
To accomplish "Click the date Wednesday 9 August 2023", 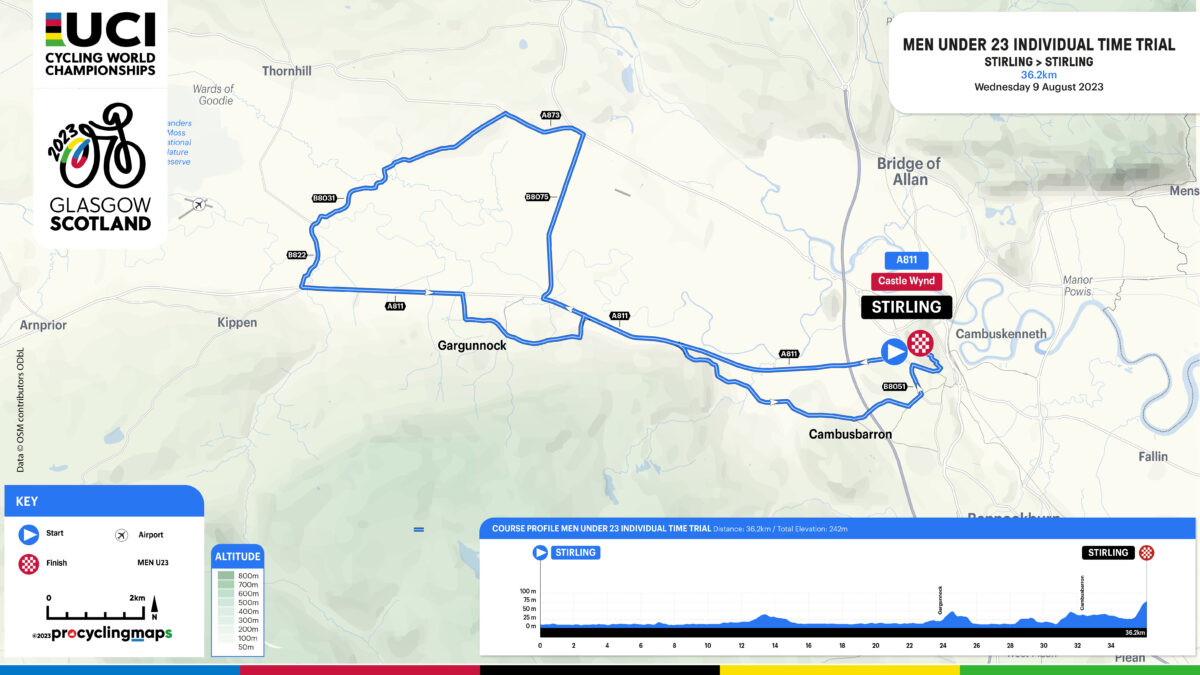I will pyautogui.click(x=1040, y=87).
